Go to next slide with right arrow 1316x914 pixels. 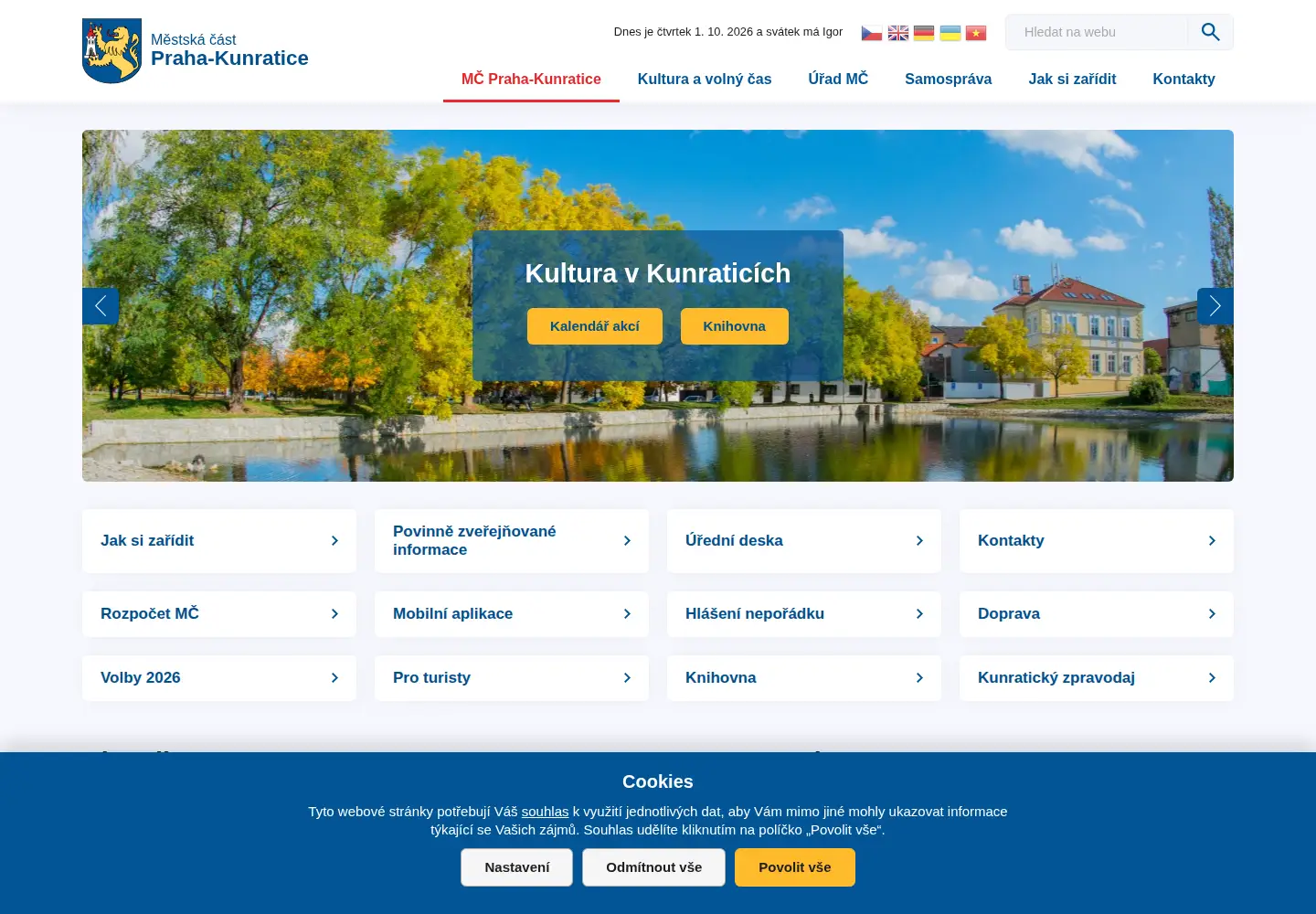click(x=1215, y=306)
